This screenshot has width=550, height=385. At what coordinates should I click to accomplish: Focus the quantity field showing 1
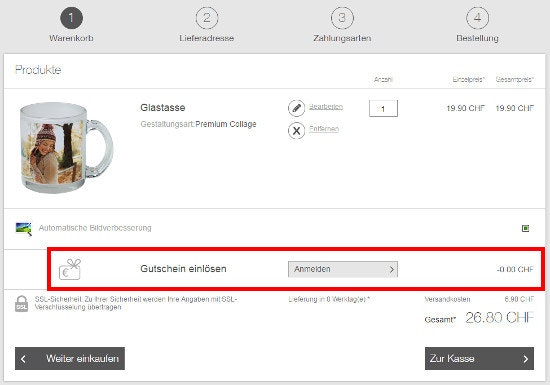(383, 108)
